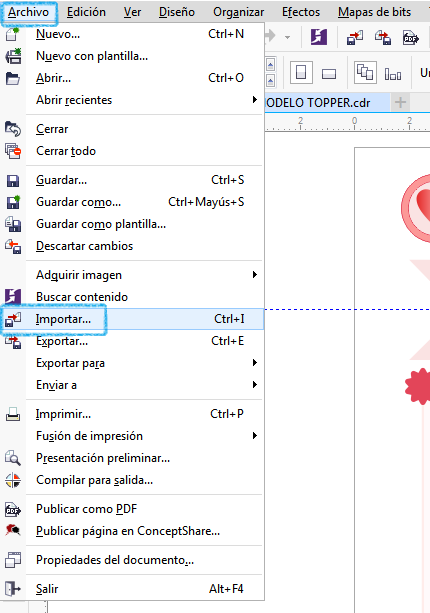The width and height of the screenshot is (430, 613).
Task: Click the Export icon in the top toolbar
Action: tap(383, 38)
